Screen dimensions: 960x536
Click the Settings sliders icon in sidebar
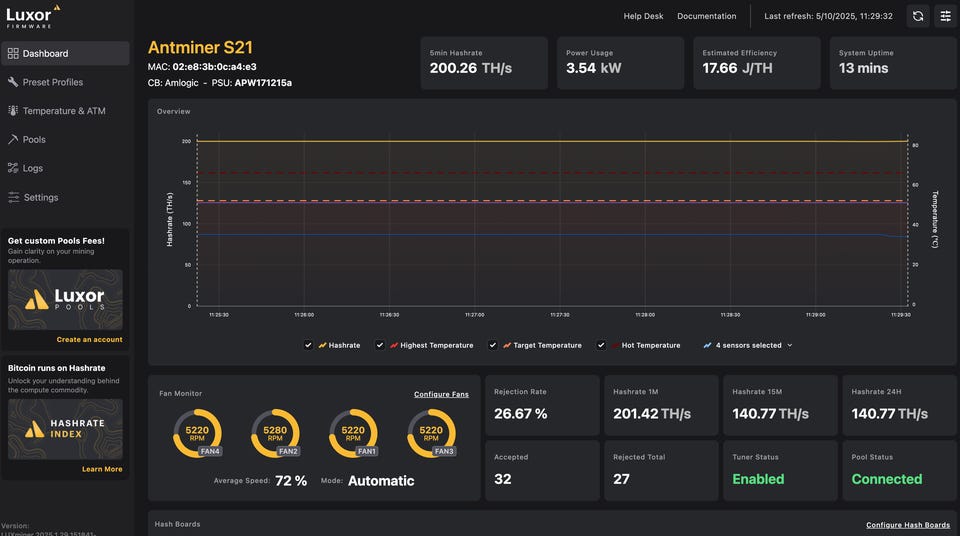pyautogui.click(x=13, y=197)
